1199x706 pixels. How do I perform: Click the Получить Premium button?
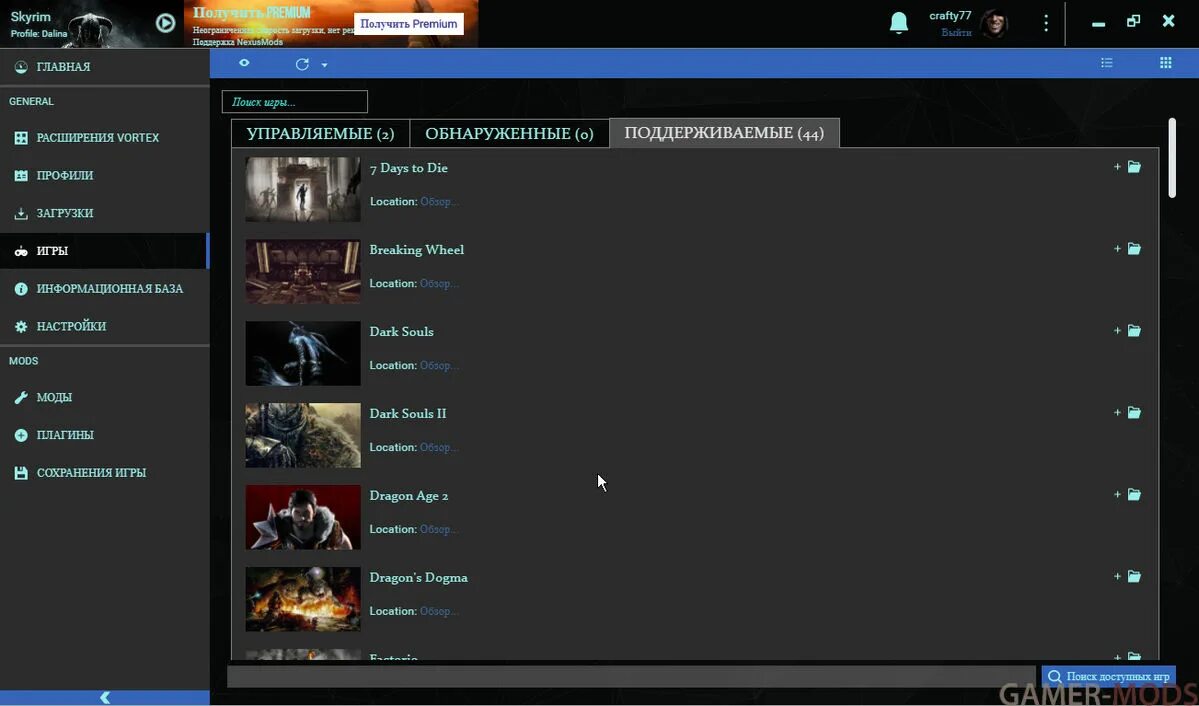tap(408, 24)
